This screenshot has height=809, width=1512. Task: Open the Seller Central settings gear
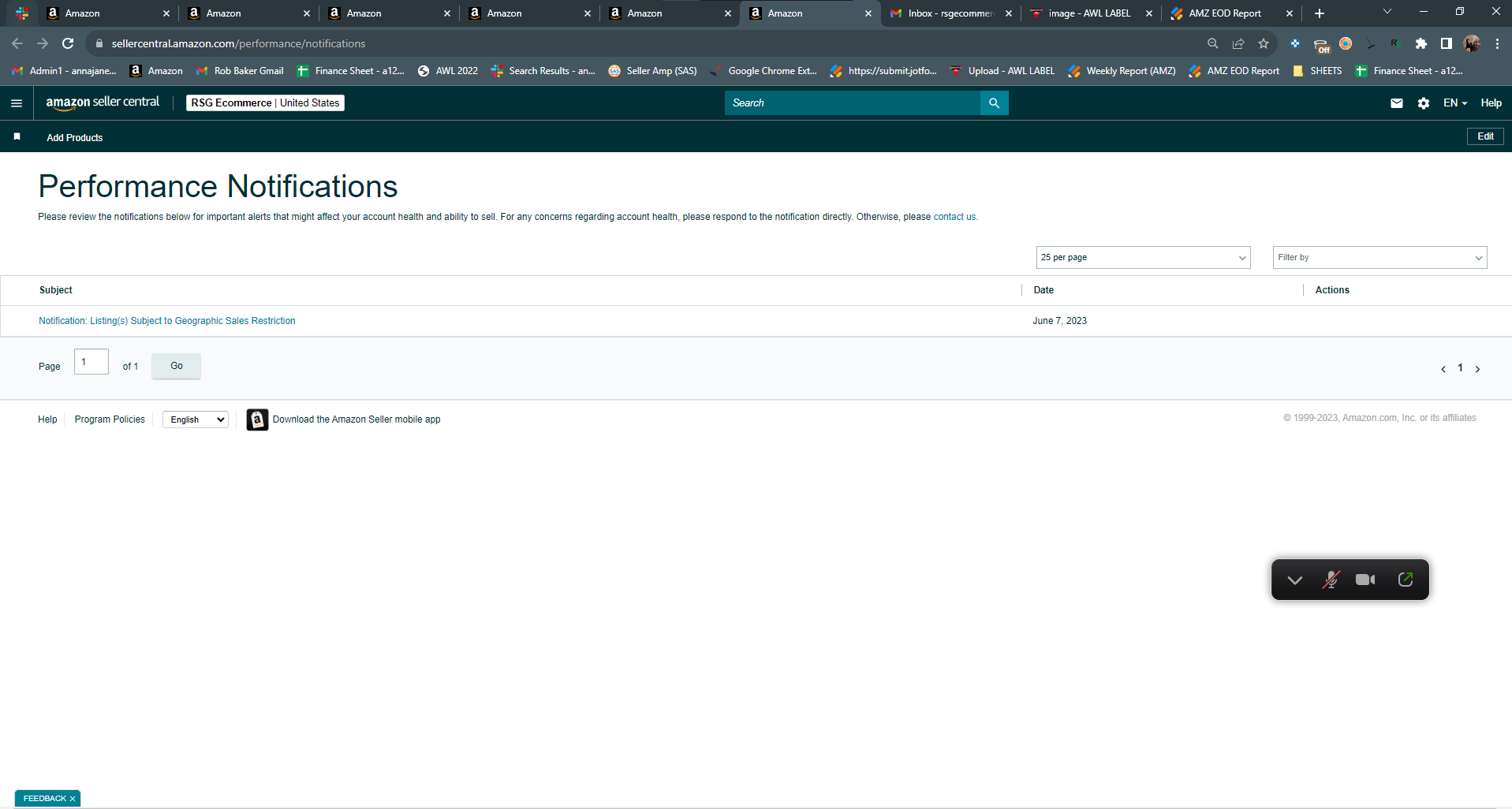(1424, 103)
